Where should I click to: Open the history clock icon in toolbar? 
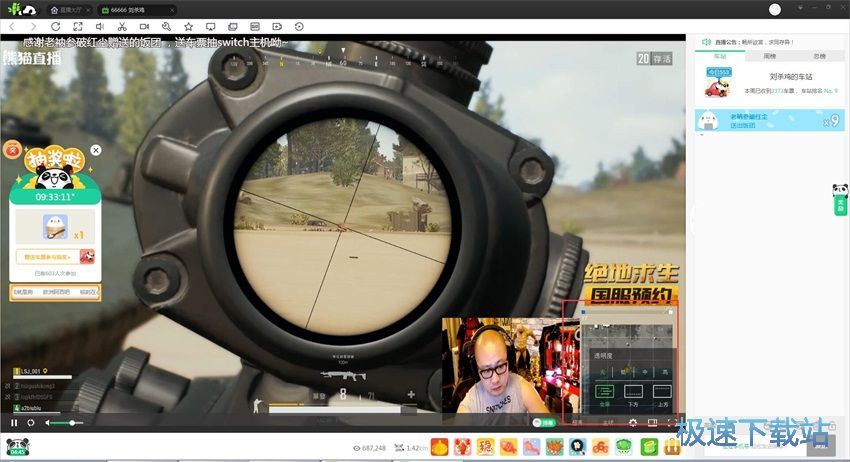coord(299,27)
